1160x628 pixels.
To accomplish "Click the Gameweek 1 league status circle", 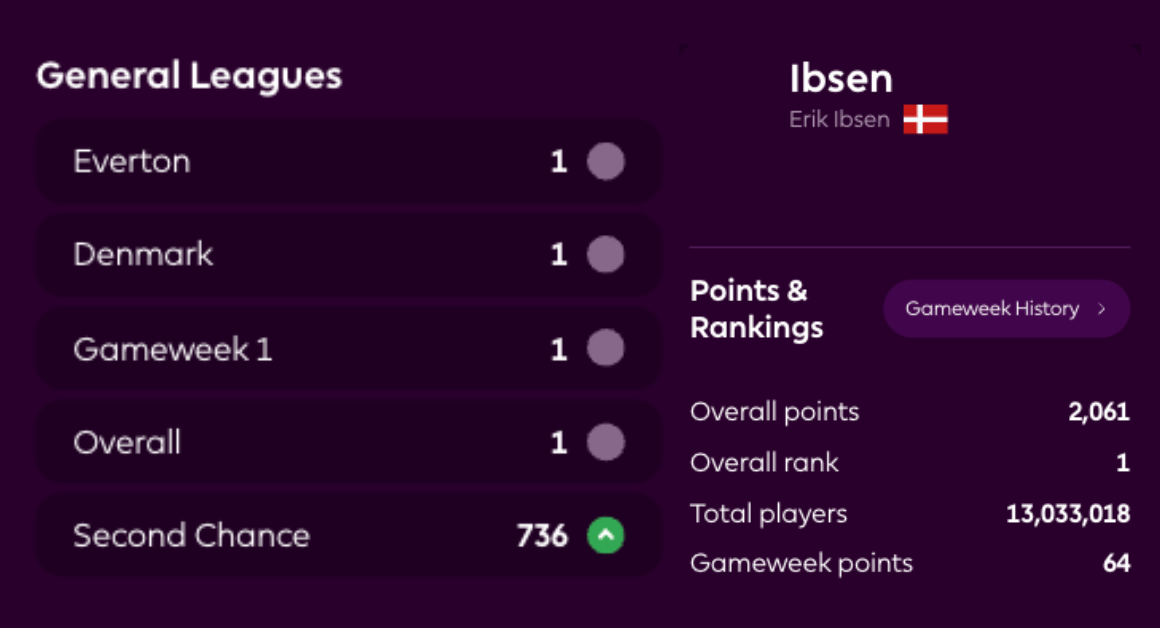I will point(605,349).
